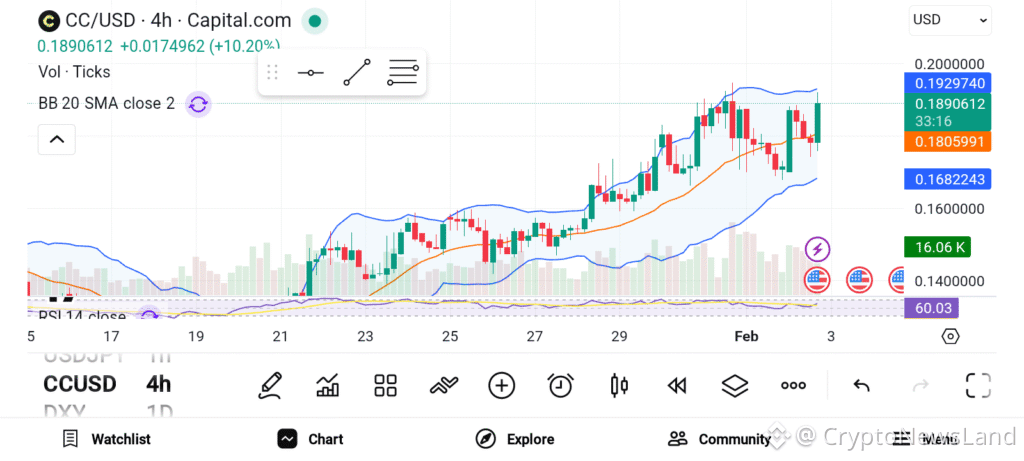The image size is (1024, 461).
Task: Open the layout grid icon
Action: [x=385, y=385]
